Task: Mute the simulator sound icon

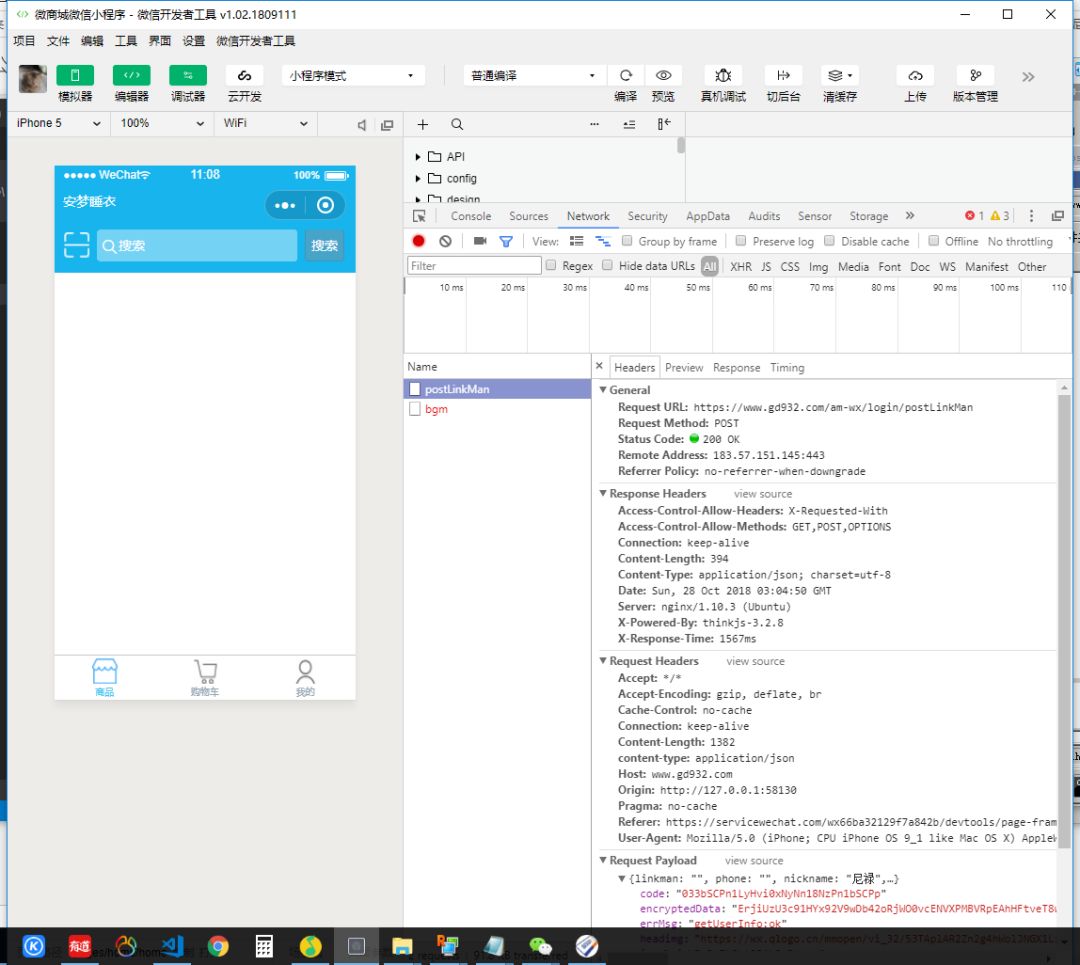Action: click(x=362, y=125)
